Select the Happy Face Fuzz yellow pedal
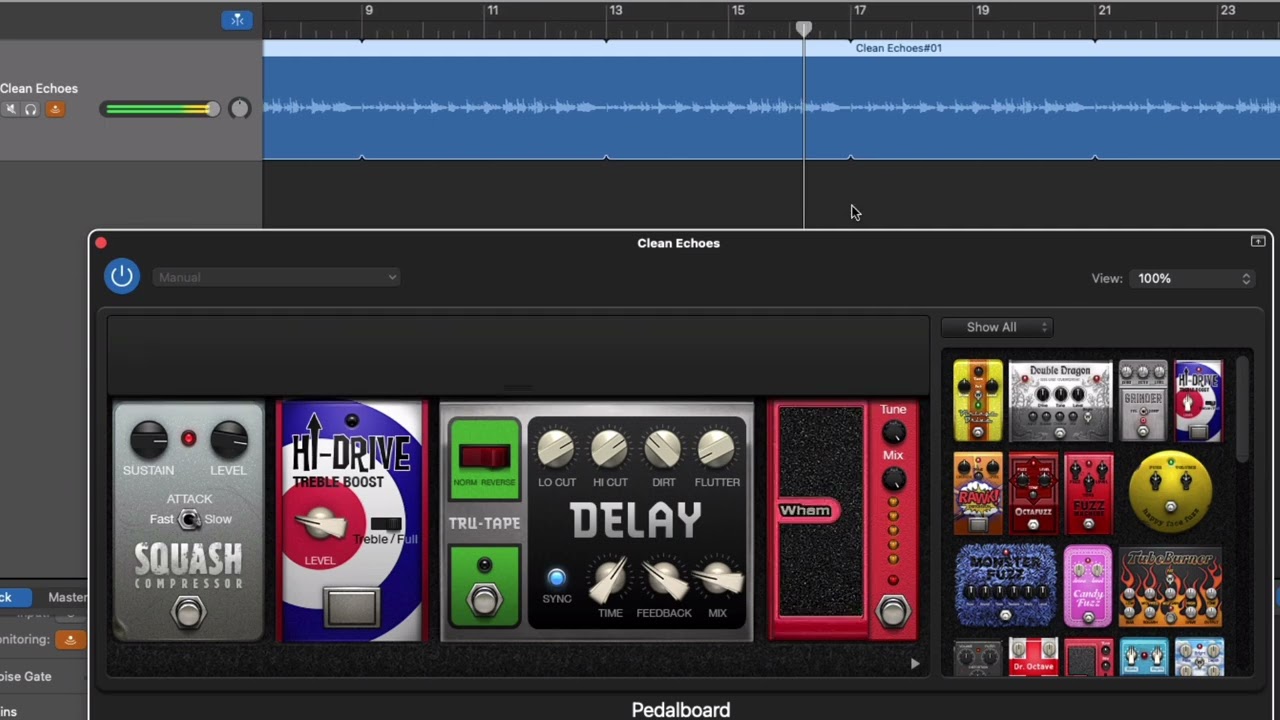 (1170, 490)
